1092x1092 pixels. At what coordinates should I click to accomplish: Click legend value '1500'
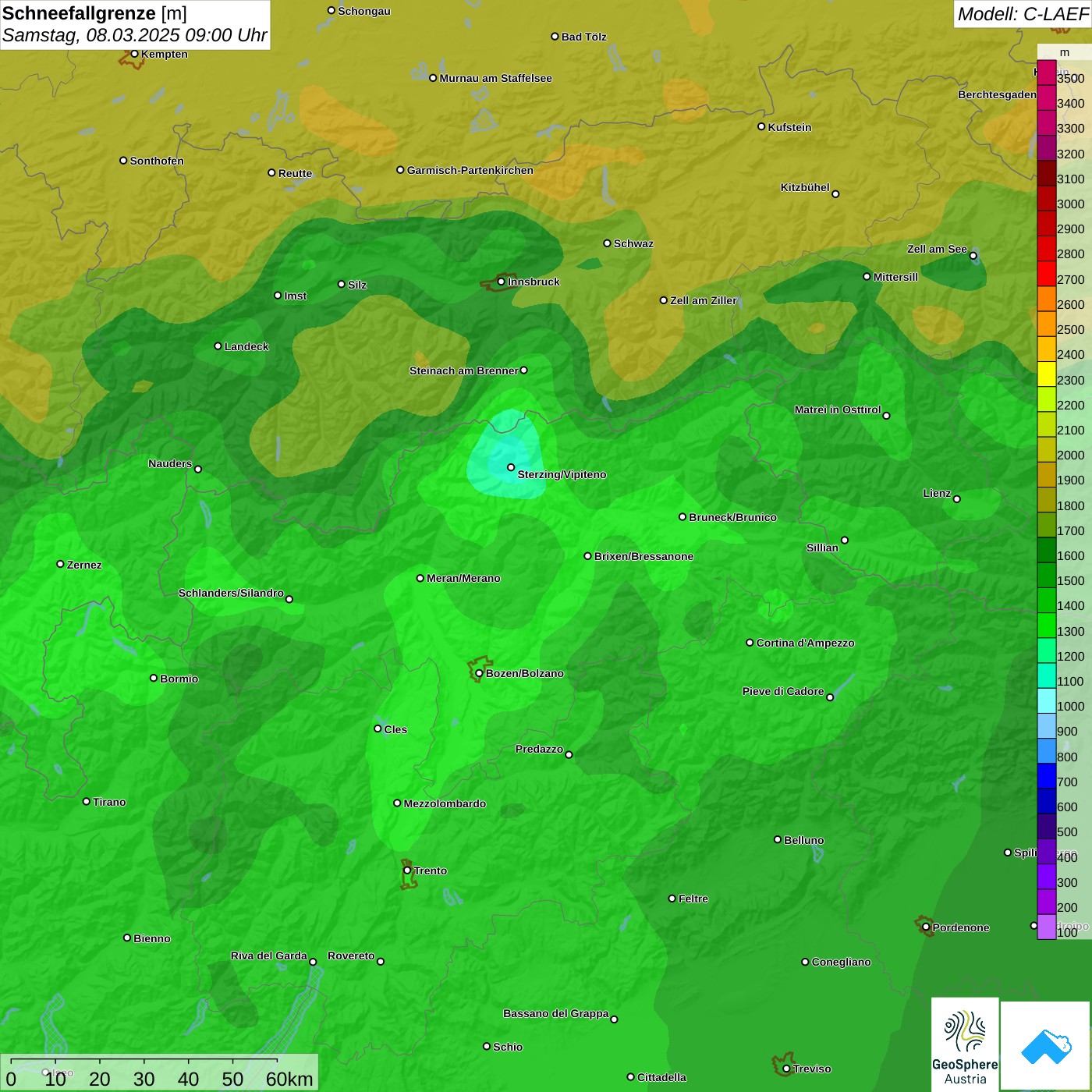point(1071,580)
